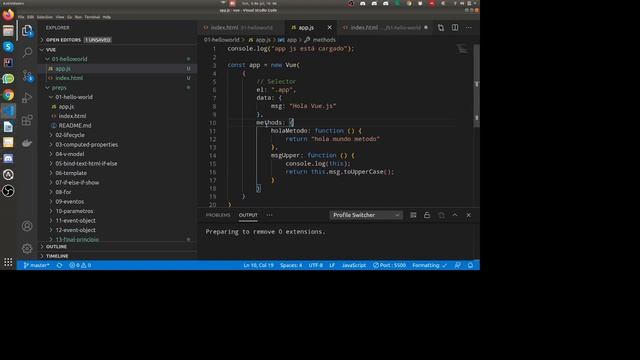
Task: Open Discord from the Ubuntu dock
Action: tap(8, 158)
